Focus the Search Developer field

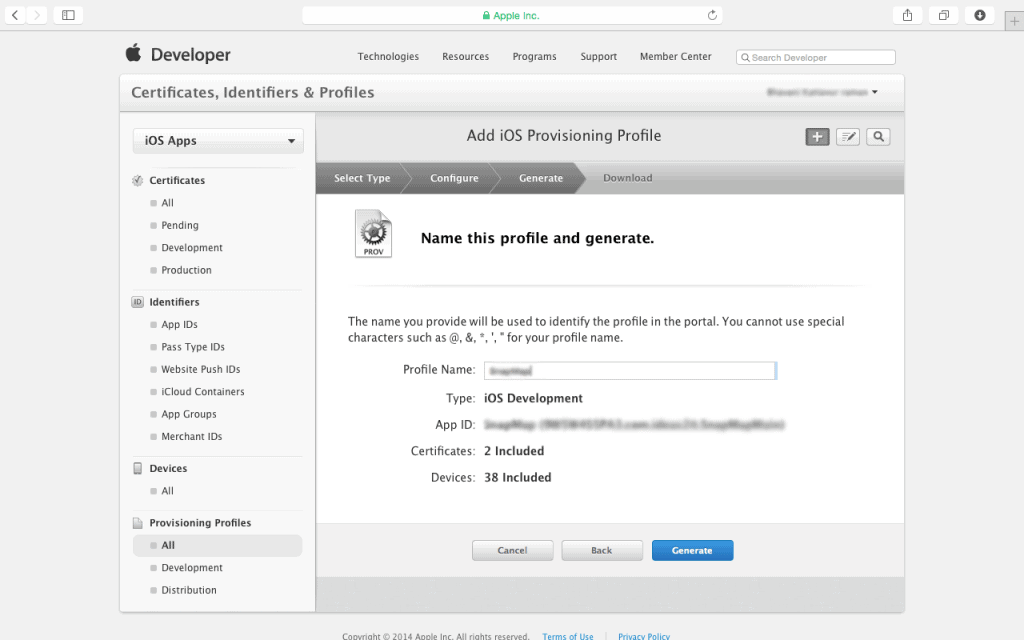pos(816,57)
